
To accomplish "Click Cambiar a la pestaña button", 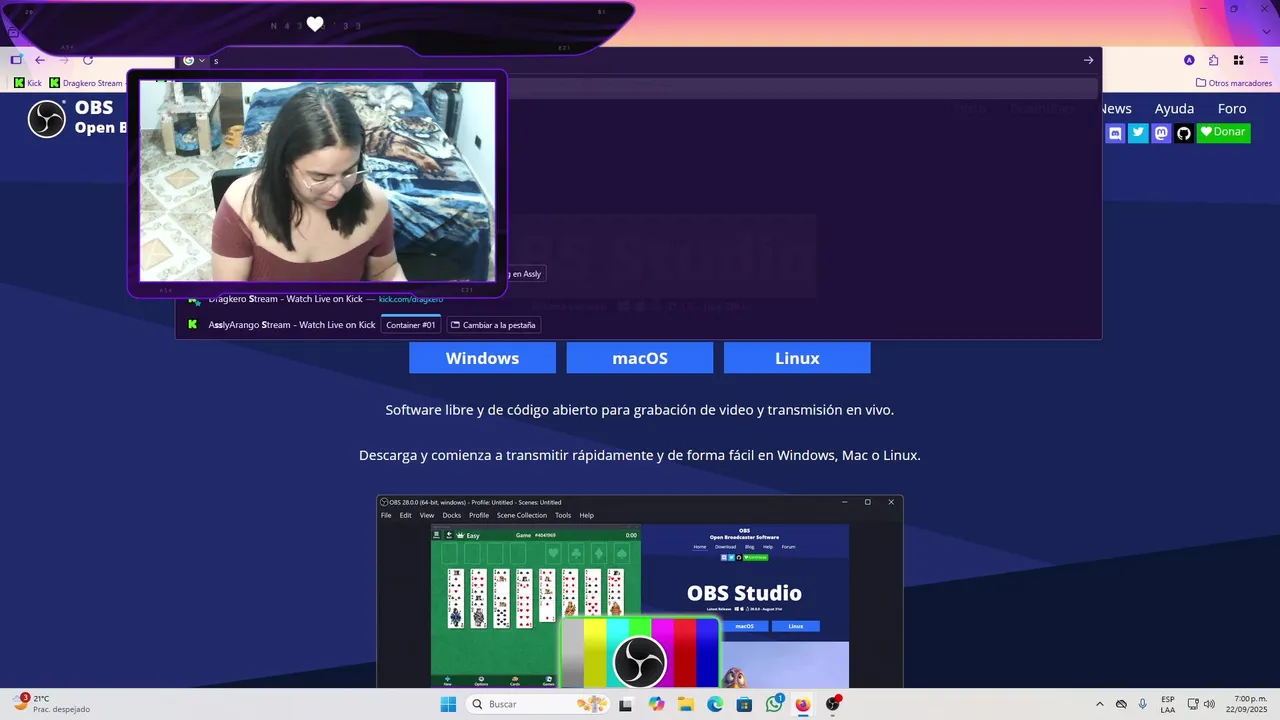I will (x=493, y=325).
